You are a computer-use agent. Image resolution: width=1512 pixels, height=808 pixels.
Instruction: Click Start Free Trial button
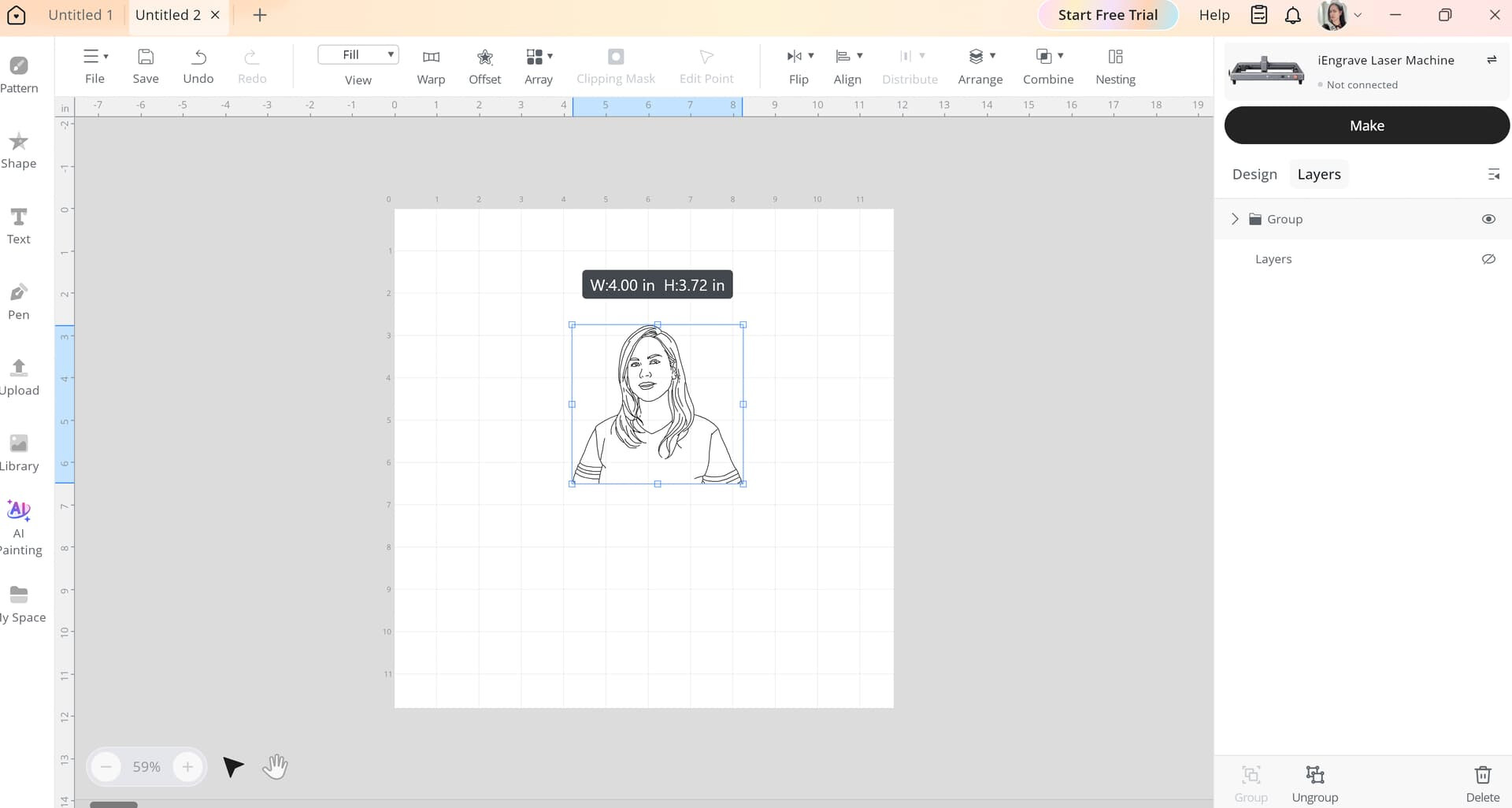pyautogui.click(x=1107, y=15)
